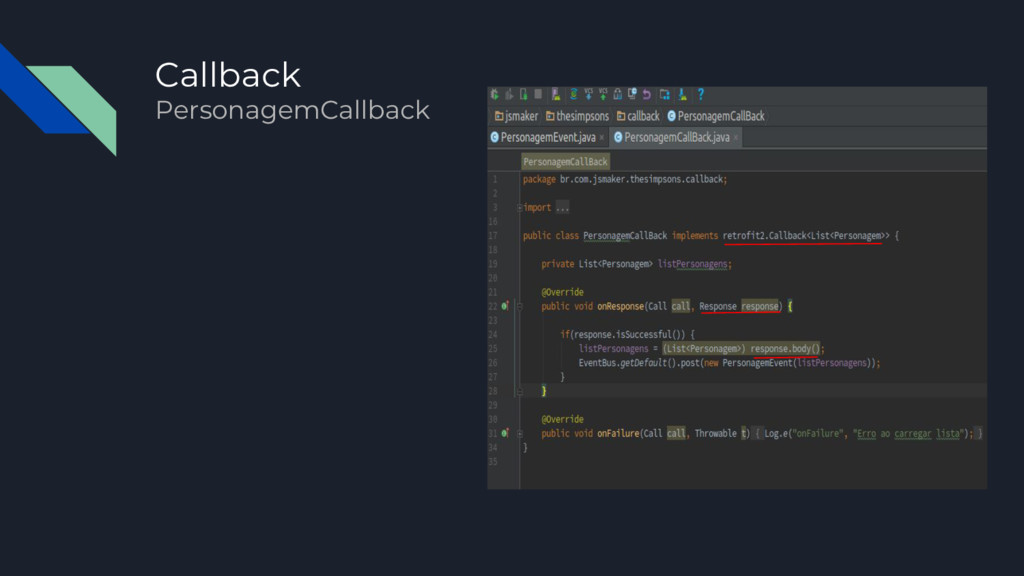Open the Project Structure folder icon

pos(664,95)
